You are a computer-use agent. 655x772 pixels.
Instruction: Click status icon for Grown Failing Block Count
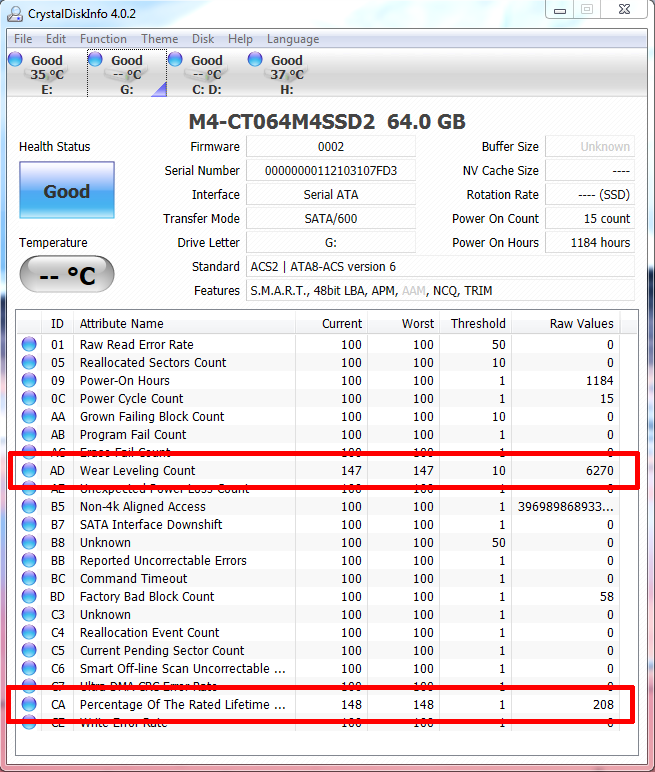pos(29,416)
